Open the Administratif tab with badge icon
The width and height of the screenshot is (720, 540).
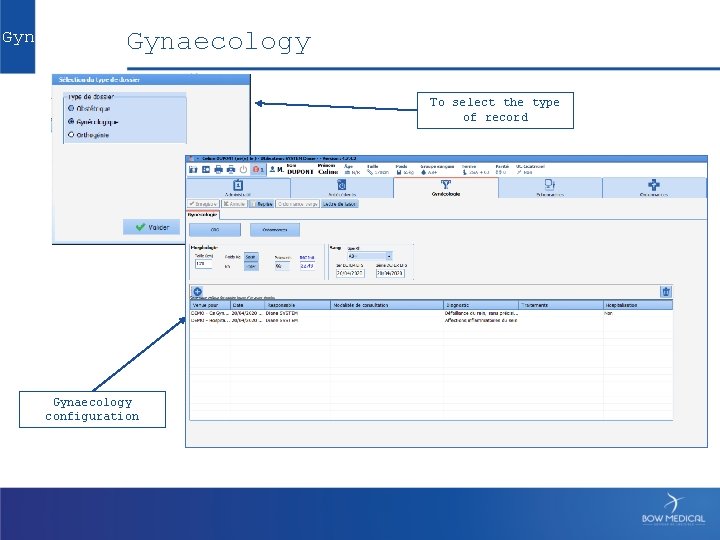238,188
